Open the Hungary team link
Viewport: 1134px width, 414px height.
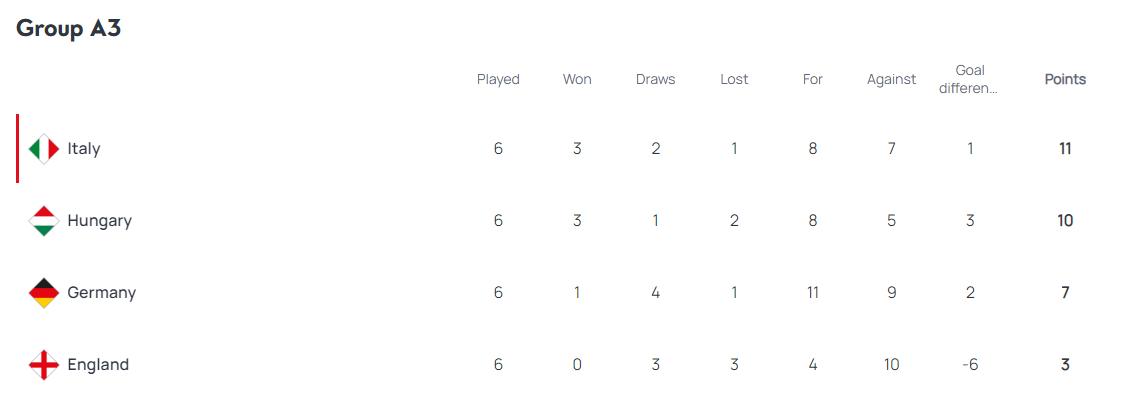click(x=99, y=221)
